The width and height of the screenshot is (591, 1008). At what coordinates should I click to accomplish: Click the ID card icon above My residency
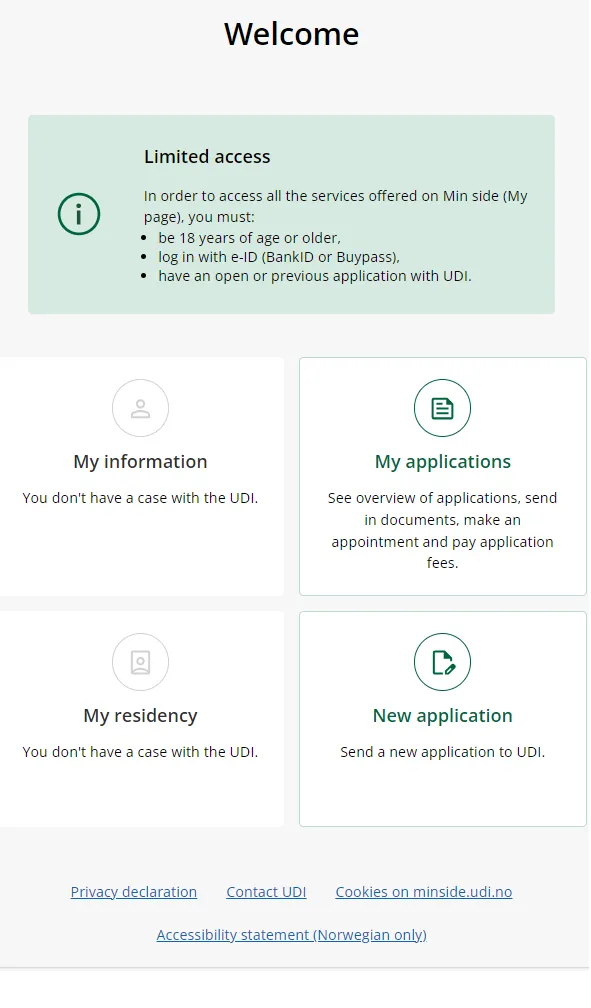pos(140,662)
